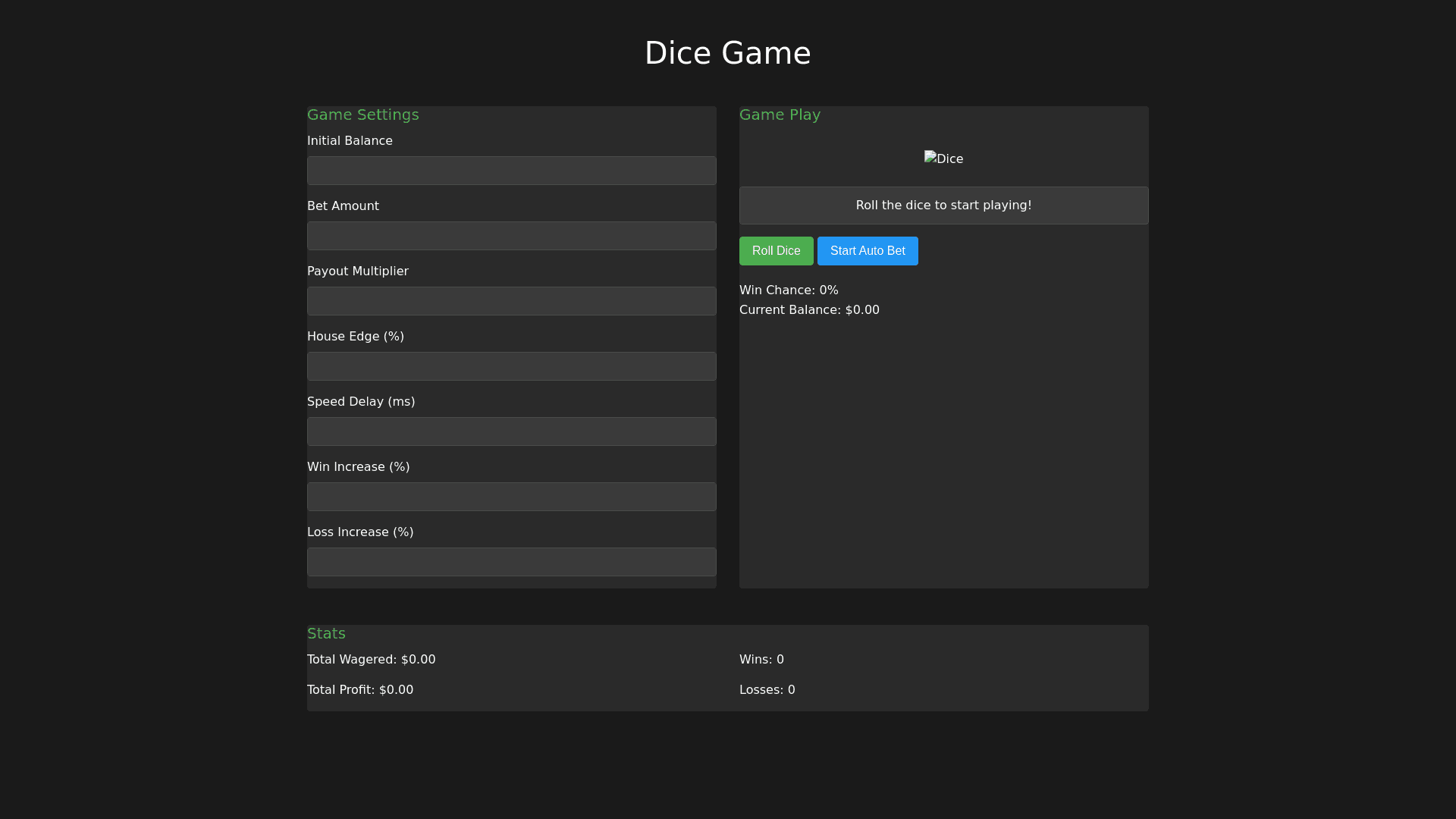
Task: Select the Loss Increase (%) input
Action: (511, 562)
